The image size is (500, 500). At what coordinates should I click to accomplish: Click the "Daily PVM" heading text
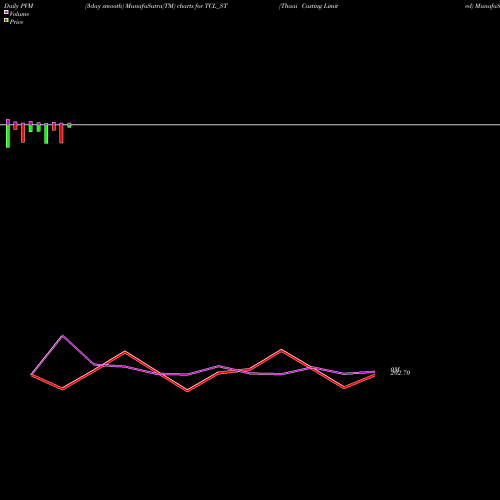tap(19, 6)
